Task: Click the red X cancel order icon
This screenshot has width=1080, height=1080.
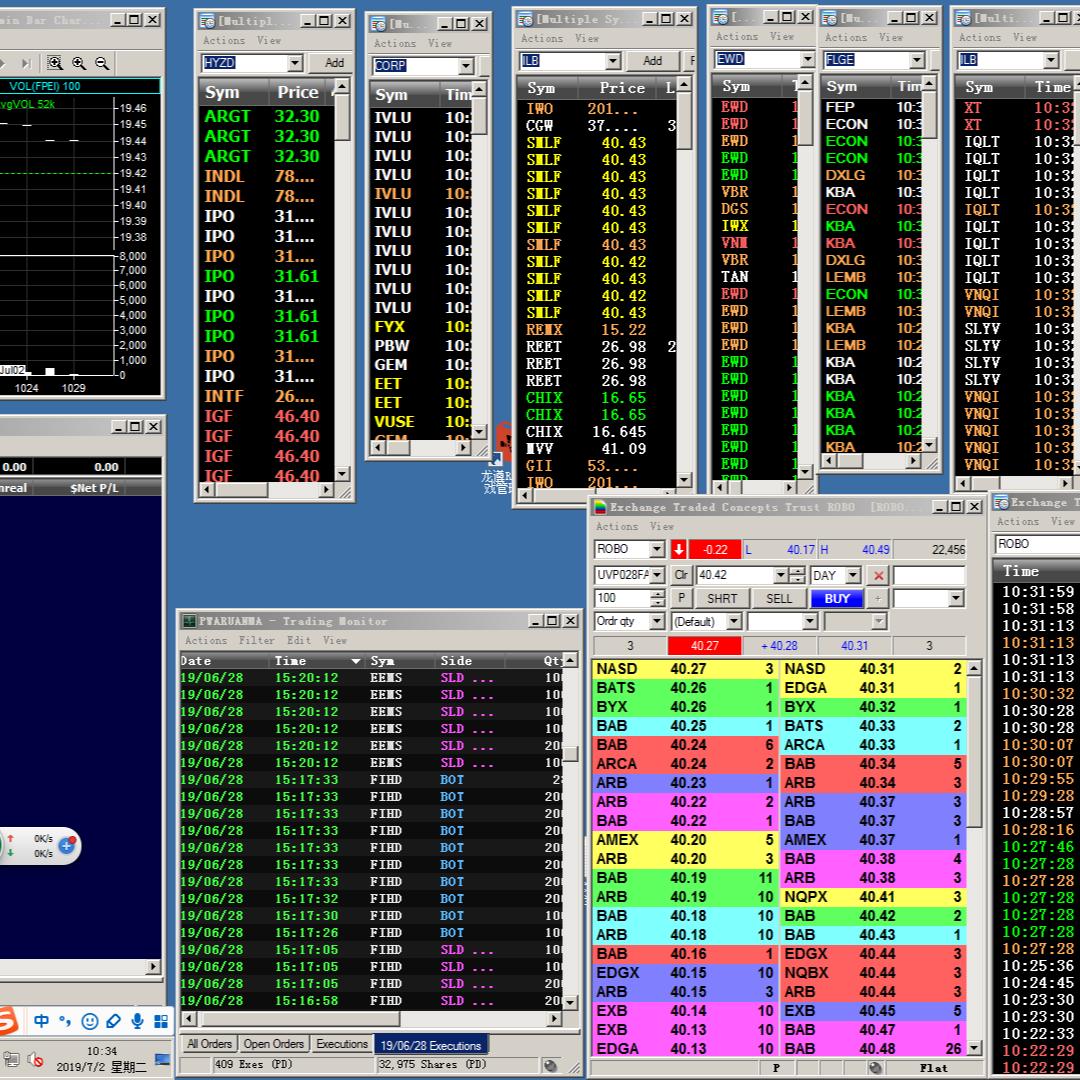Action: point(878,575)
